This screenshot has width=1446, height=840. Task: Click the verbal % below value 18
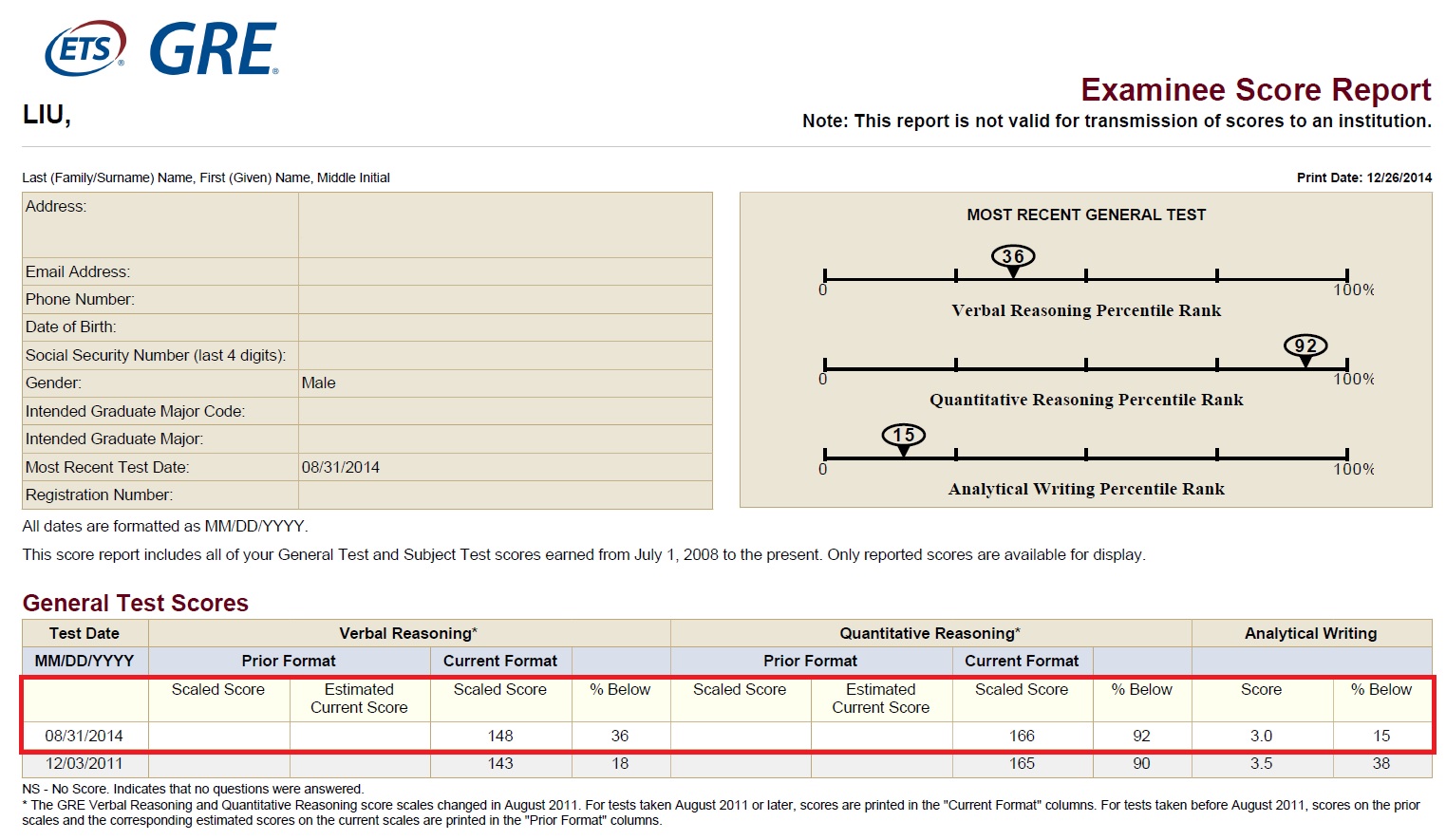tap(620, 763)
